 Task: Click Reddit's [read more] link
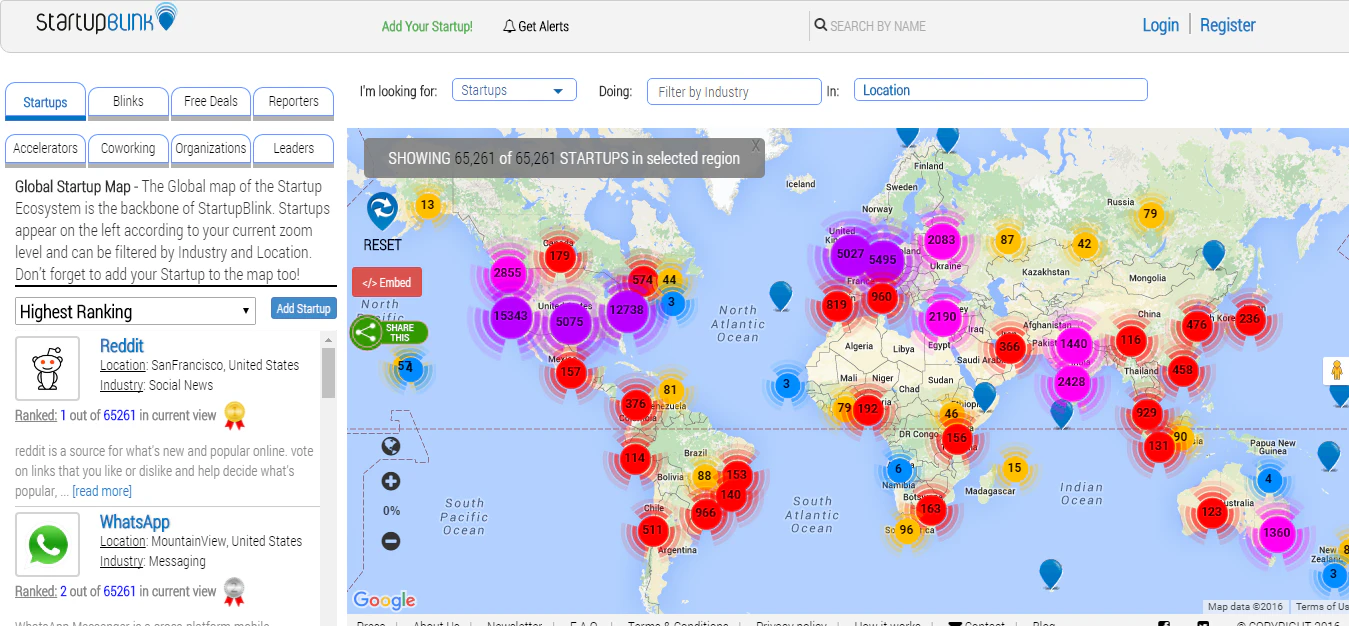coord(102,491)
